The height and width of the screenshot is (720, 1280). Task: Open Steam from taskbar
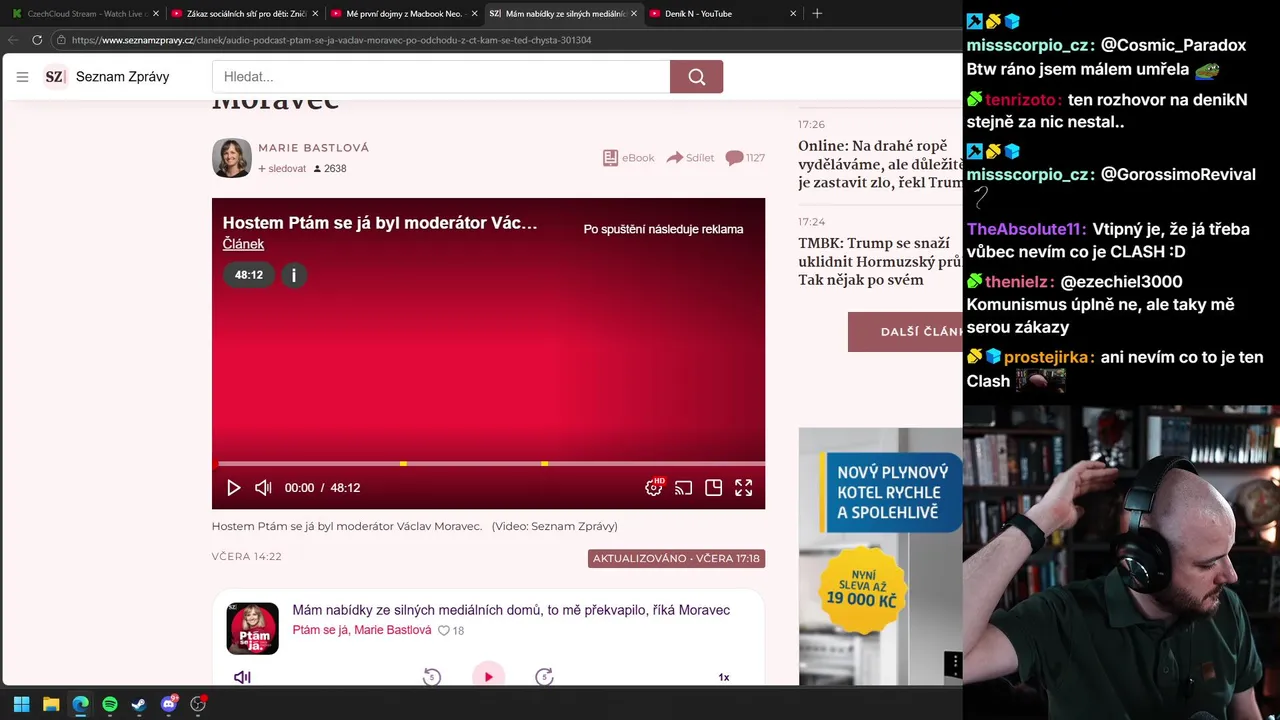click(x=139, y=704)
